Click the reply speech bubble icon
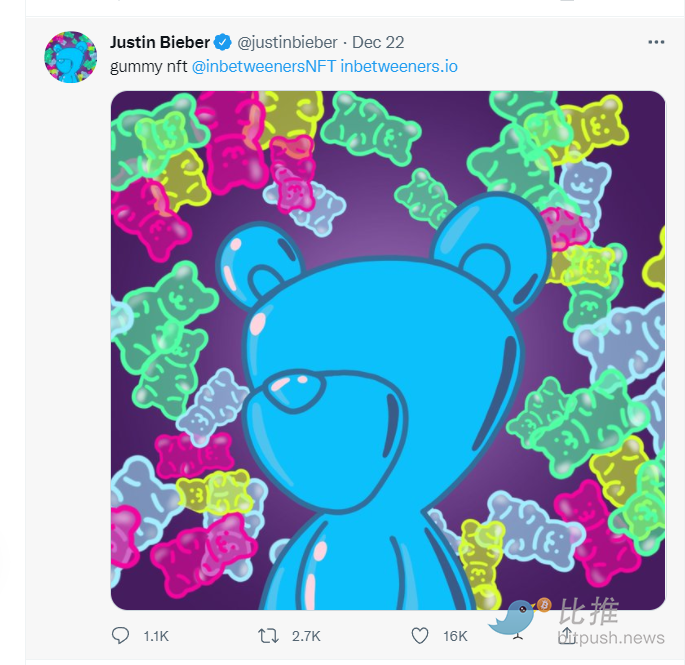Viewport: 685px width, 665px height. coord(120,635)
